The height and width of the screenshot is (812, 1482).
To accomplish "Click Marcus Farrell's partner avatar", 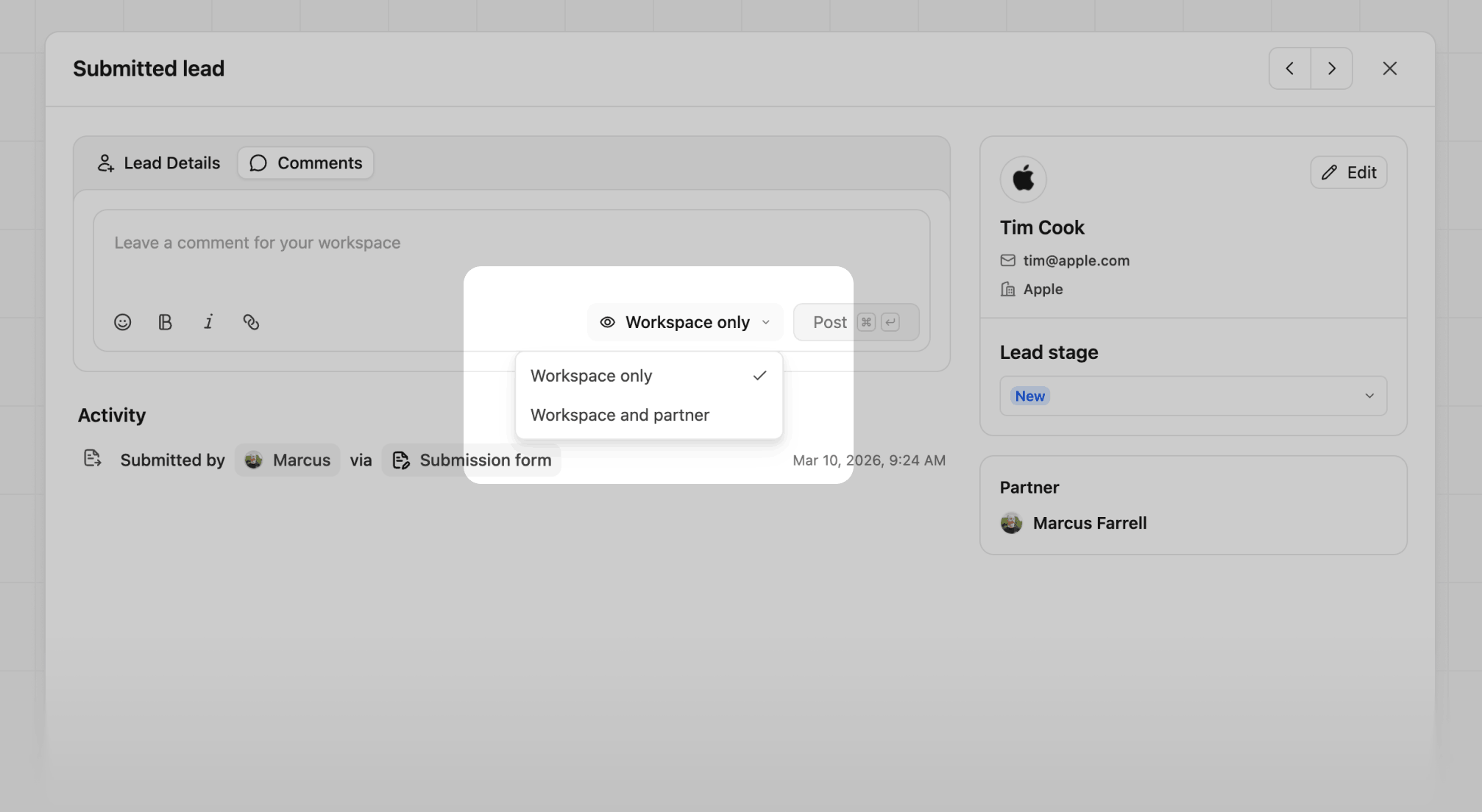I will 1011,523.
